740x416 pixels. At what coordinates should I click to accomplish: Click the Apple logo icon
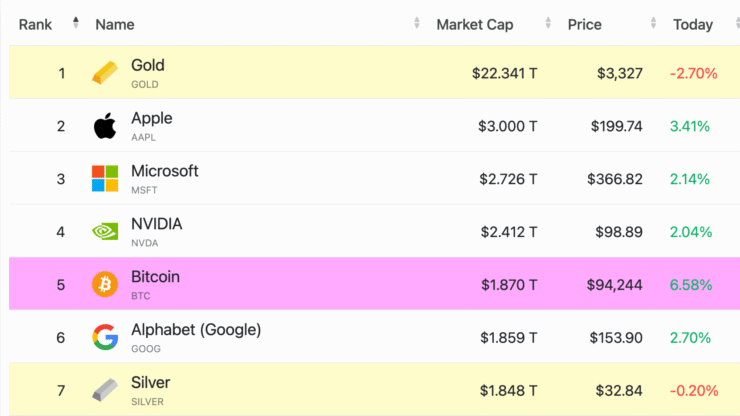(x=105, y=126)
